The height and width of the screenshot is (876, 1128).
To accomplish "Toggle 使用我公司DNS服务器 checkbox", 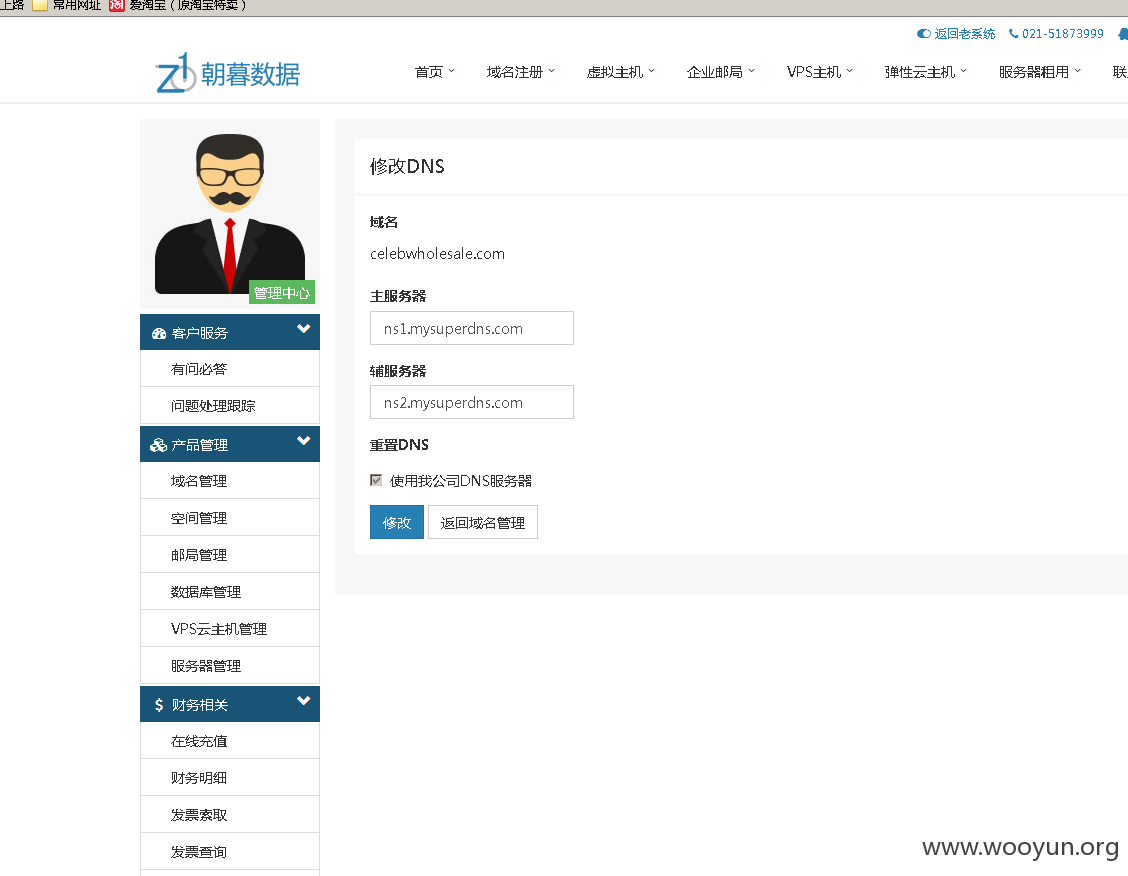I will point(376,480).
